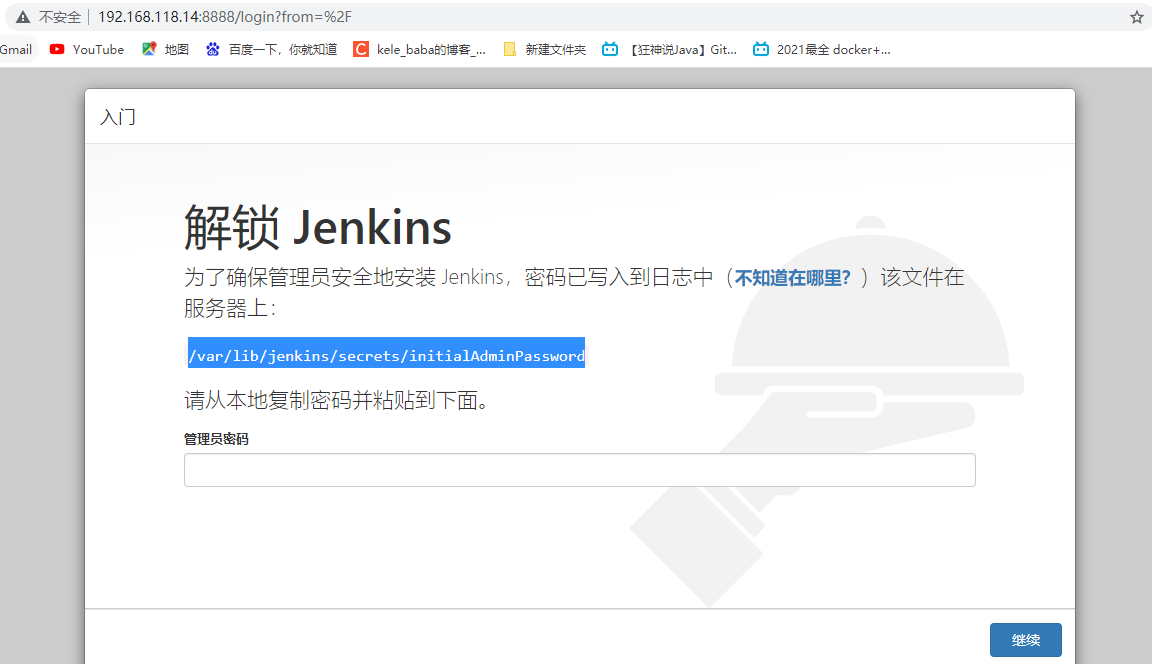This screenshot has height=664, width=1152.
Task: Click the 不安全 security label
Action: 60,17
